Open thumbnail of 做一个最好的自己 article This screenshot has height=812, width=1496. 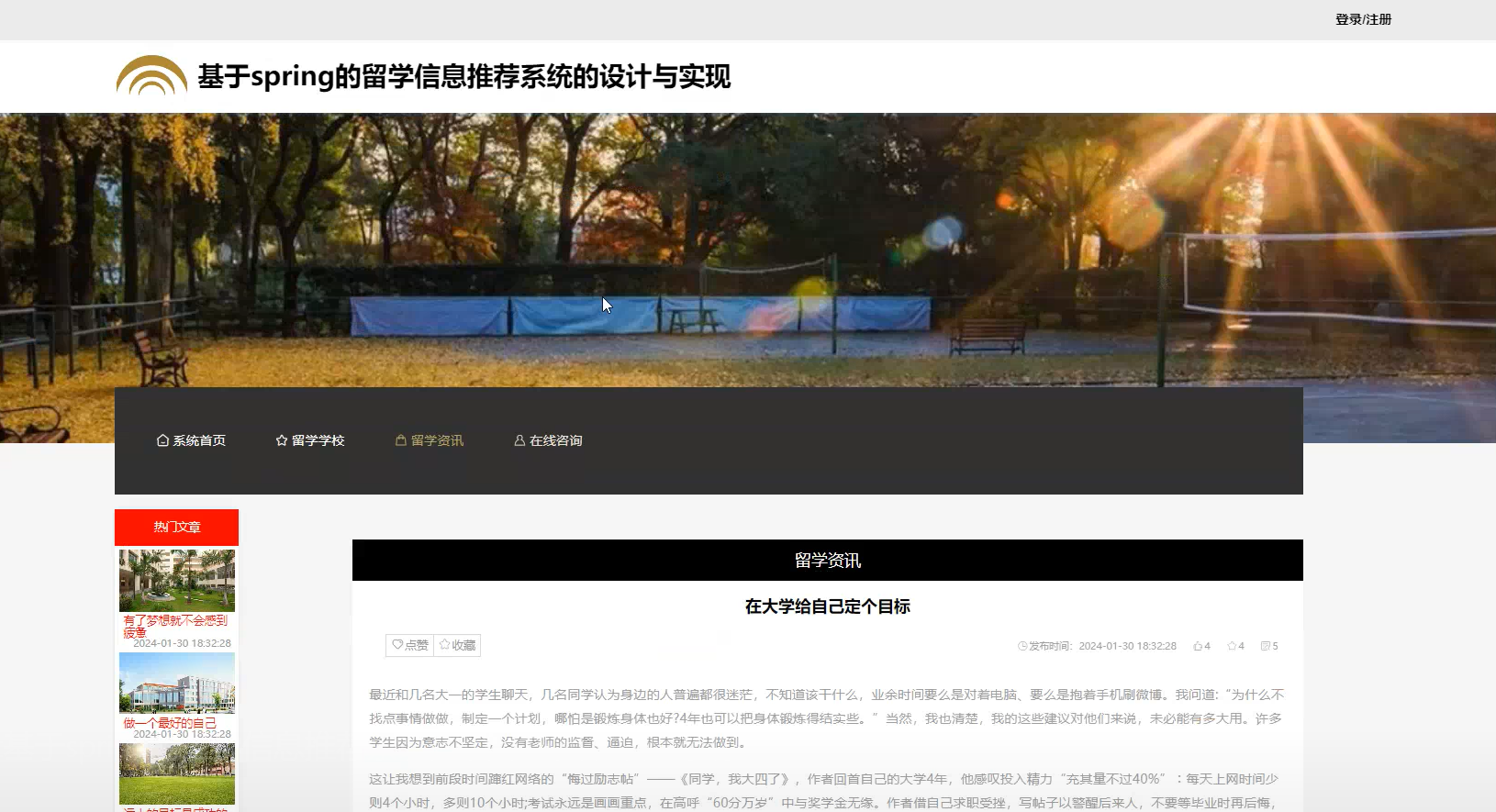177,683
